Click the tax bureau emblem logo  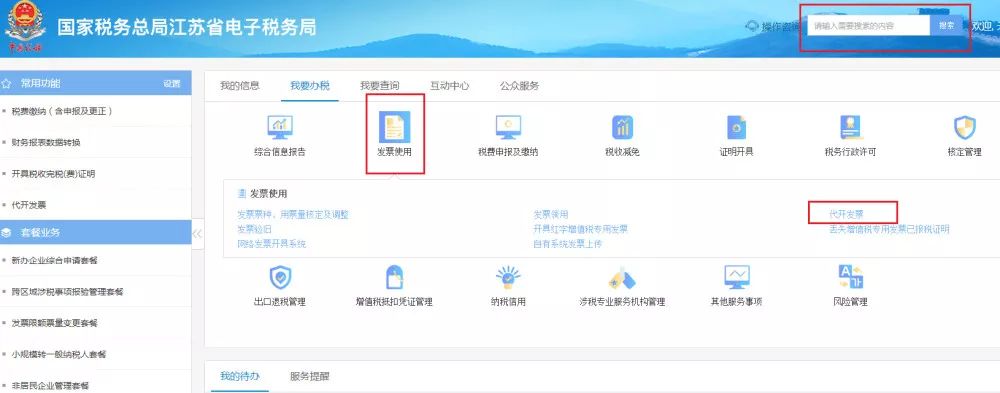pos(24,26)
